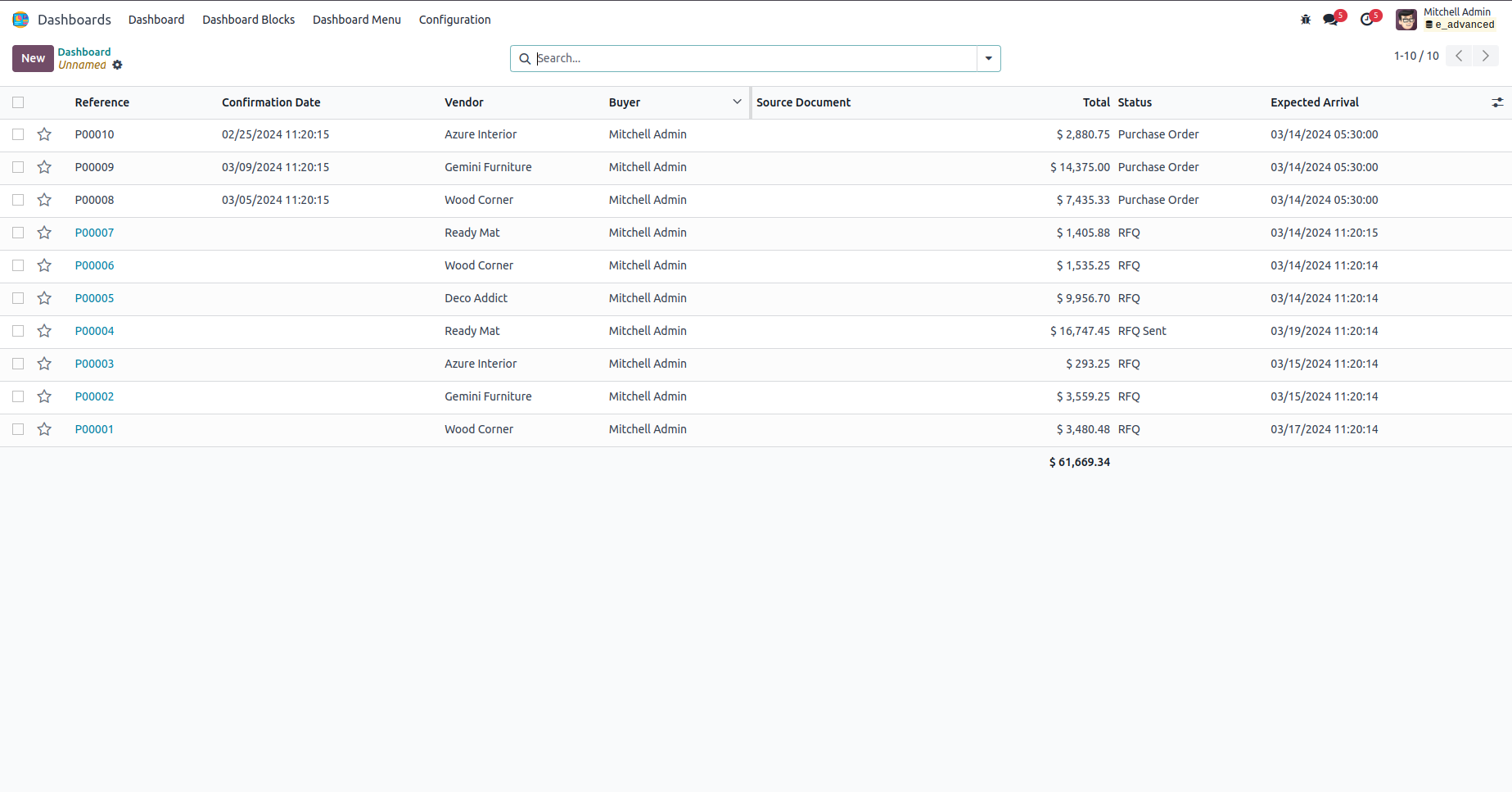Click the gear icon beside Unnamed

coord(118,66)
